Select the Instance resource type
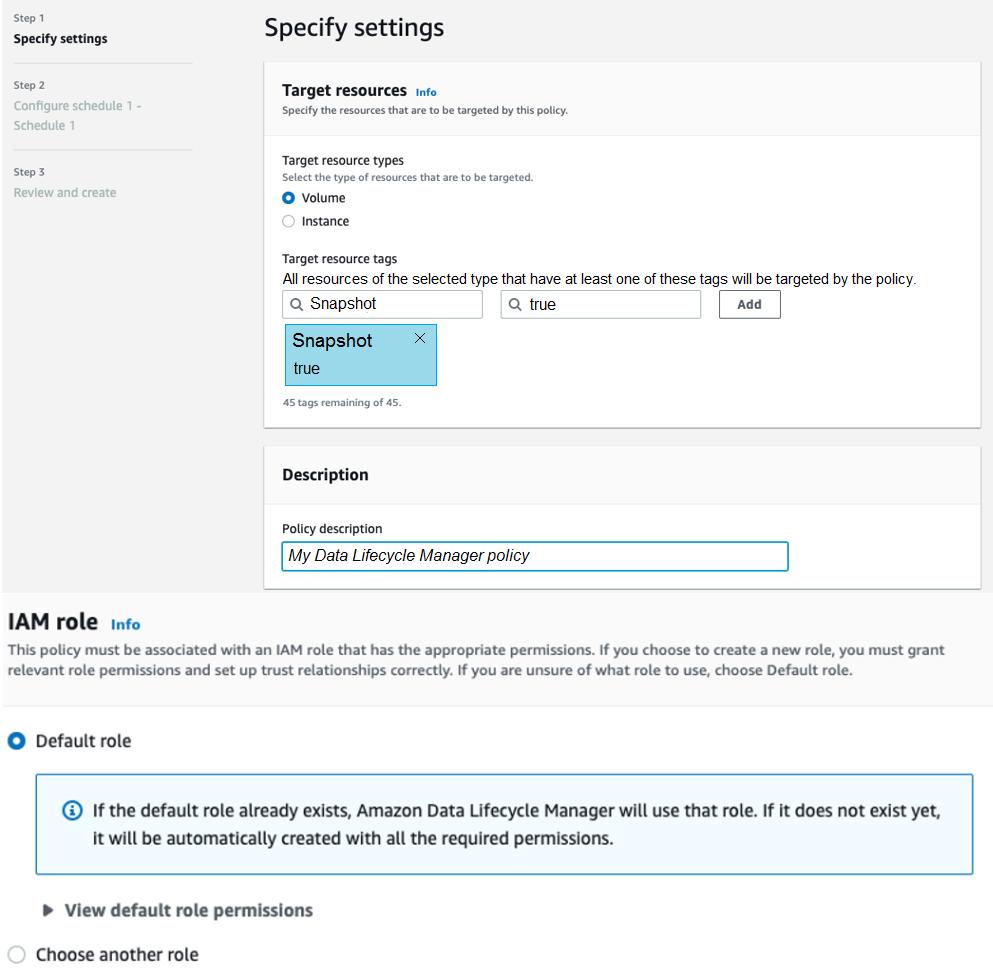Screen dimensions: 993x971 (289, 221)
